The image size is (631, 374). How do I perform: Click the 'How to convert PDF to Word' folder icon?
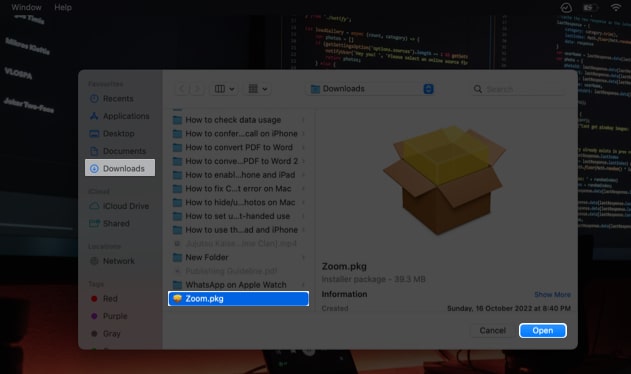click(177, 147)
